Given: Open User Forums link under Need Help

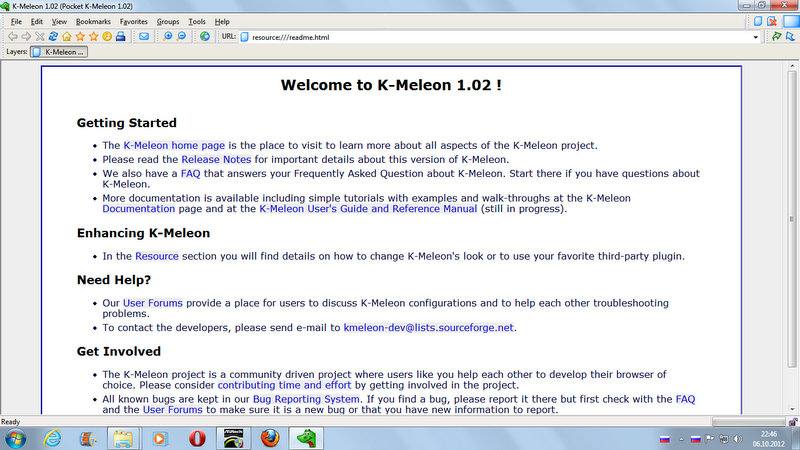Looking at the screenshot, I should (x=153, y=303).
